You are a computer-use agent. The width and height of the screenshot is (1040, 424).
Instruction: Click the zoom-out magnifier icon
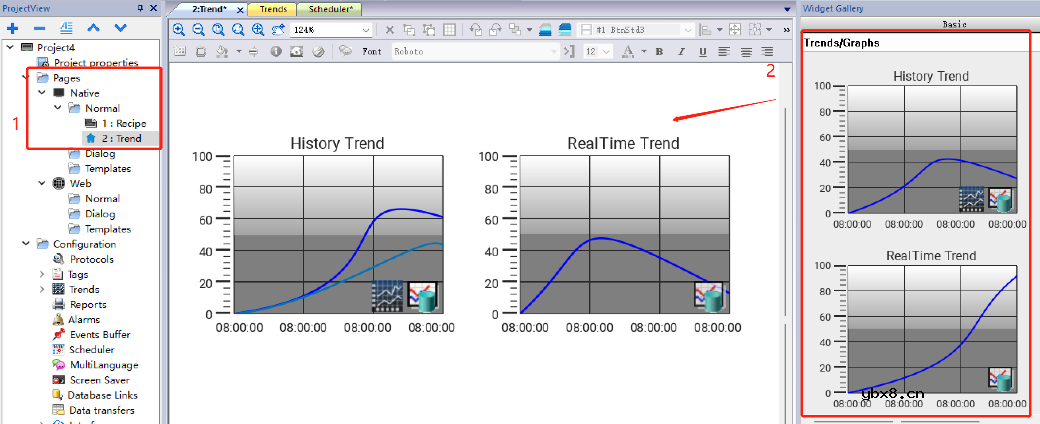198,30
